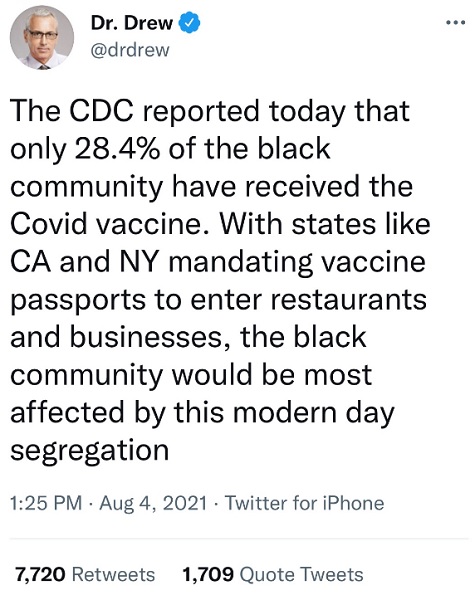Open Dr. Drew's profile avatar photo

pyautogui.click(x=42, y=37)
